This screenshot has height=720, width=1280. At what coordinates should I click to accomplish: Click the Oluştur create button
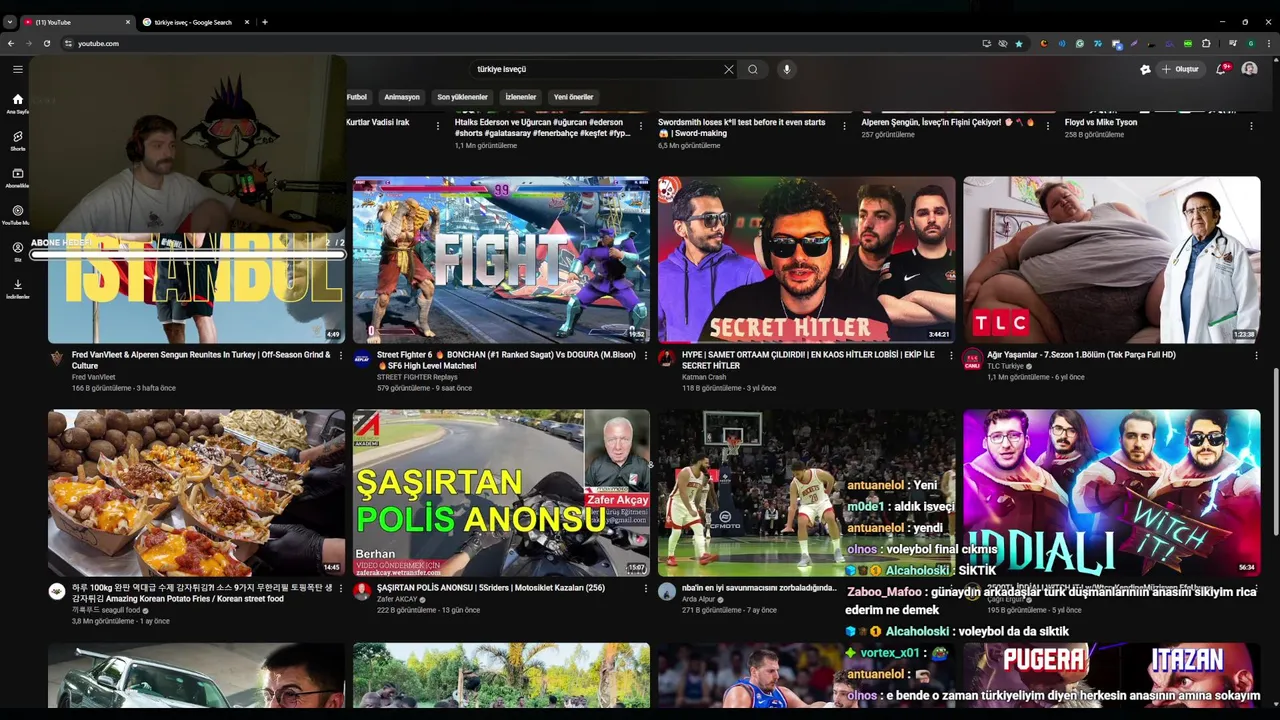pos(1181,69)
